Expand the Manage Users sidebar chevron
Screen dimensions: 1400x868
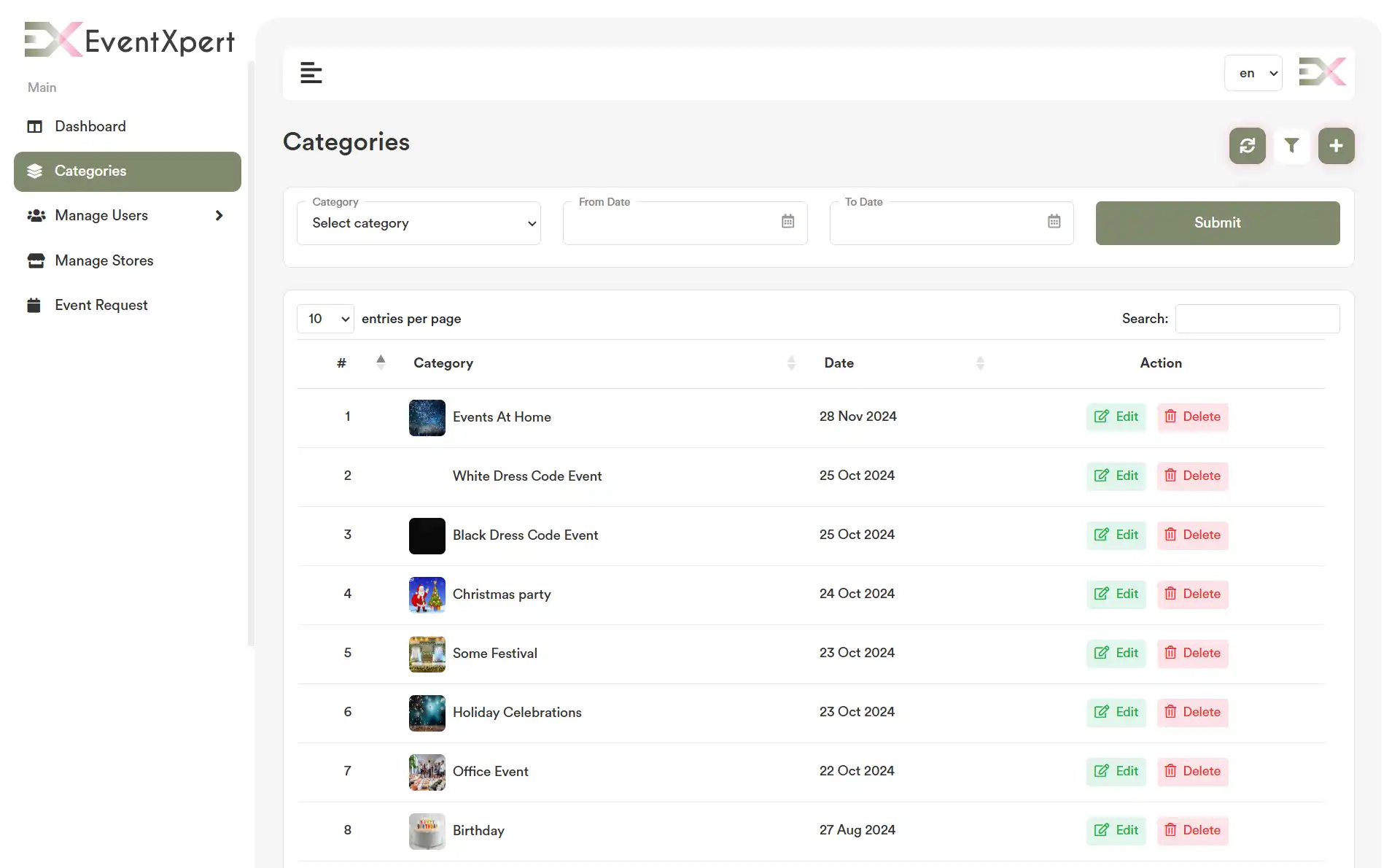219,215
